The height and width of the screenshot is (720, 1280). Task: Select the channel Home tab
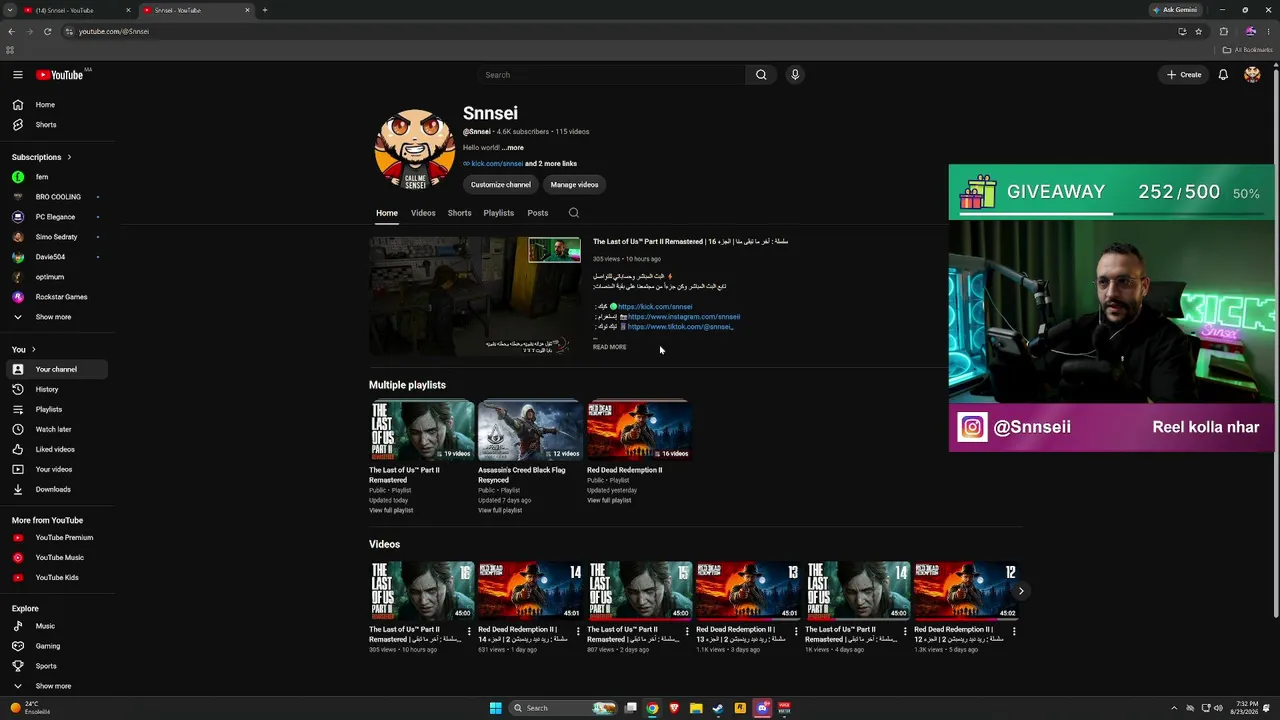387,213
